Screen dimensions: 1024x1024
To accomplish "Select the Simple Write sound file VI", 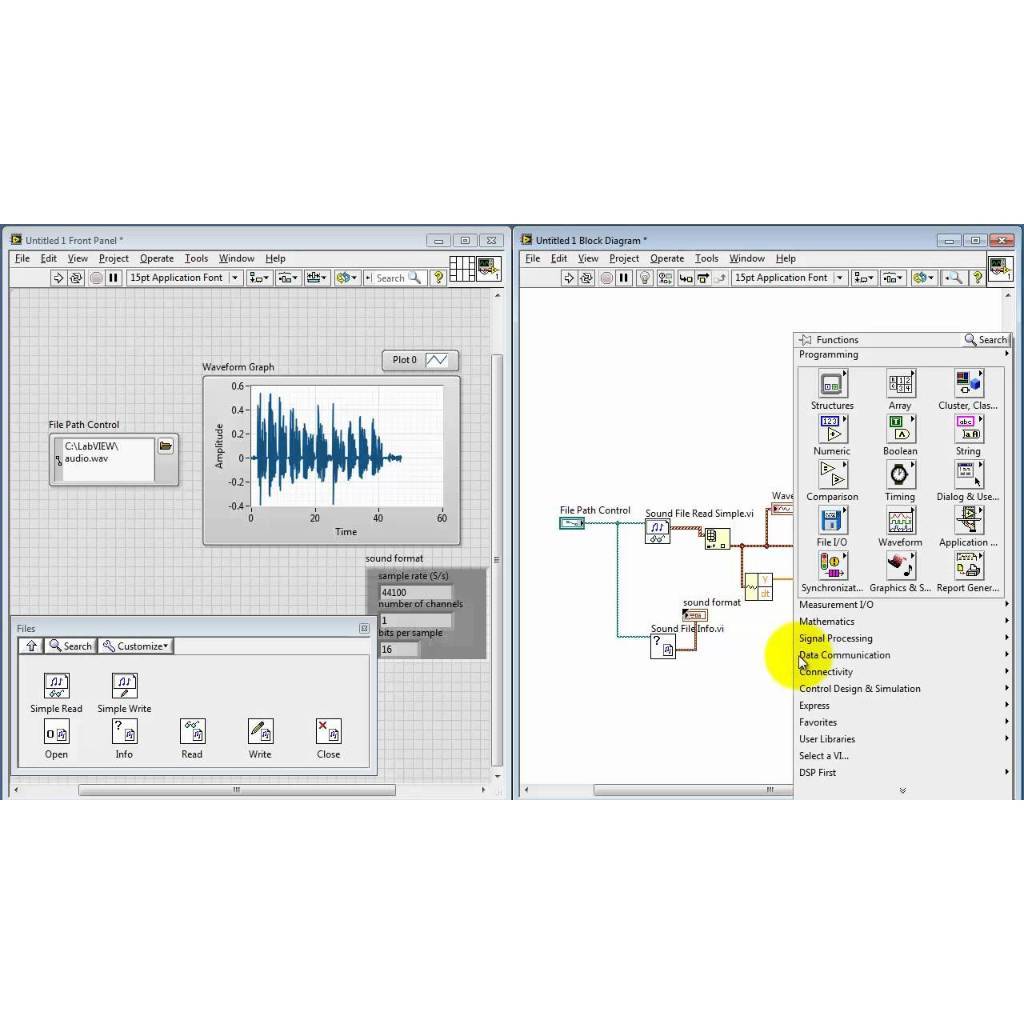I will point(124,686).
